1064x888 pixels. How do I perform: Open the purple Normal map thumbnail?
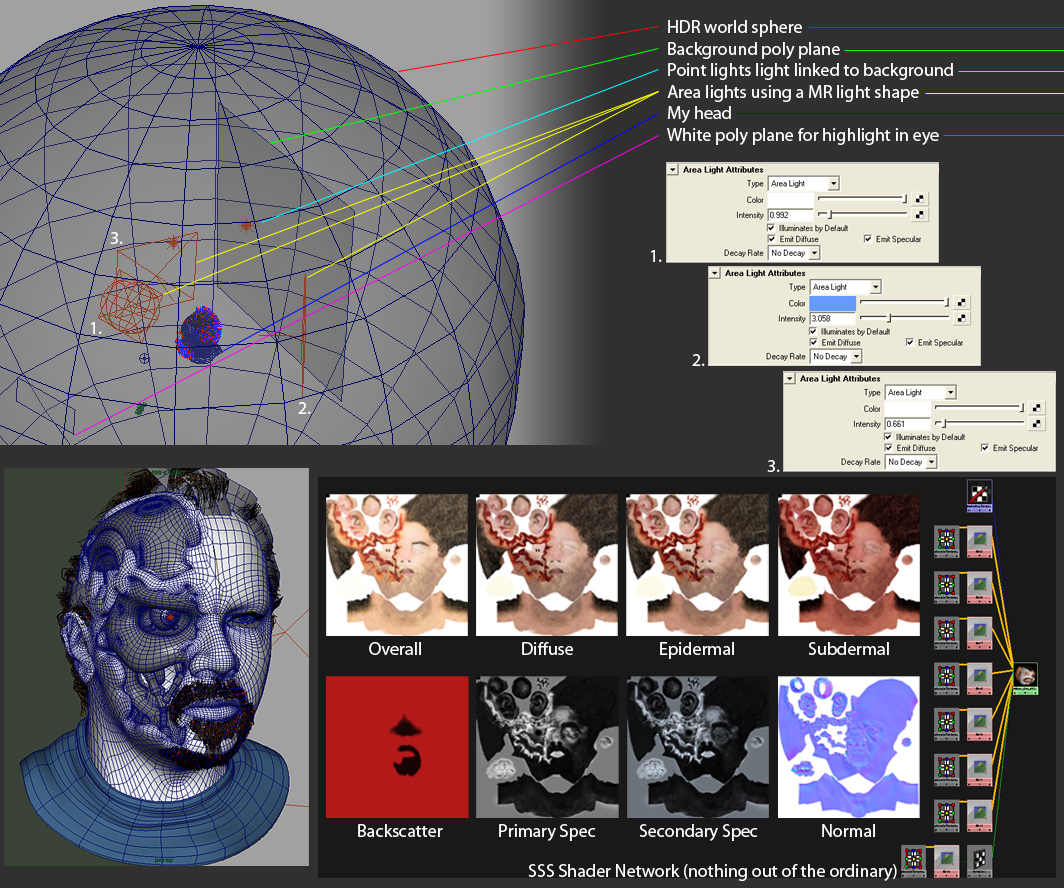coord(849,747)
